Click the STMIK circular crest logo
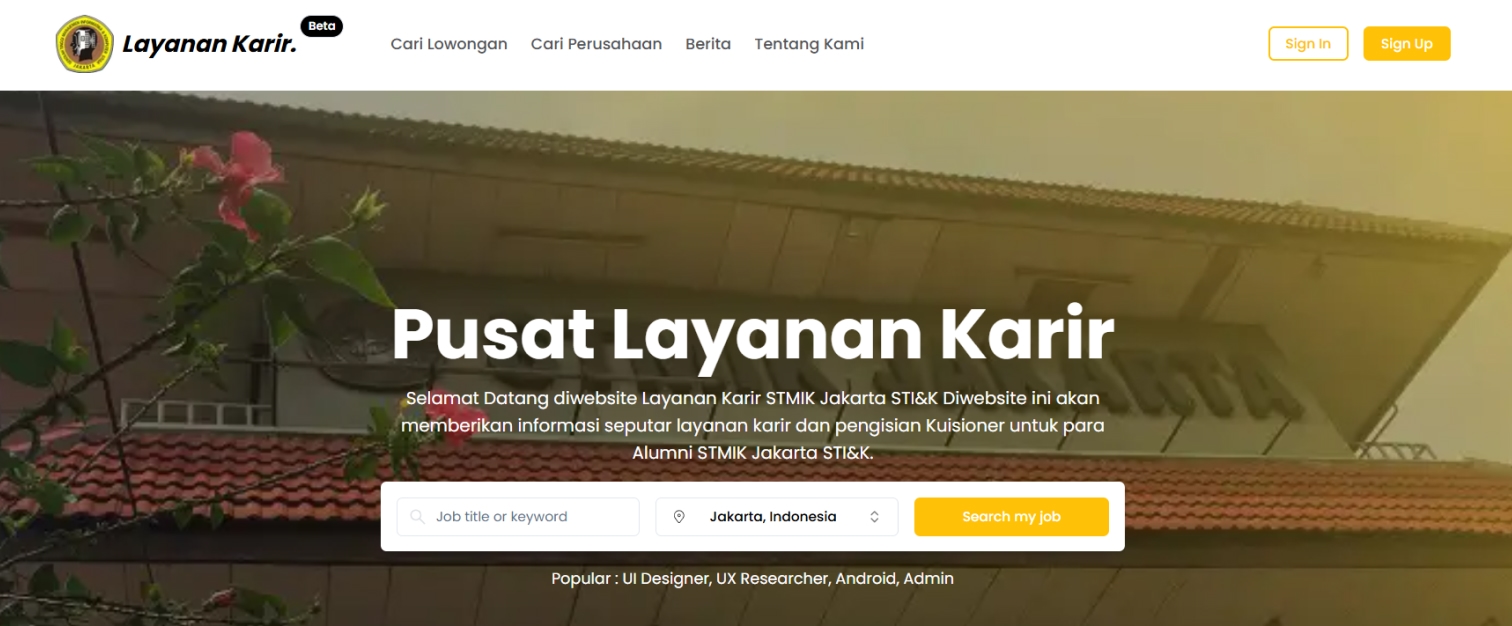The height and width of the screenshot is (626, 1512). (x=84, y=43)
